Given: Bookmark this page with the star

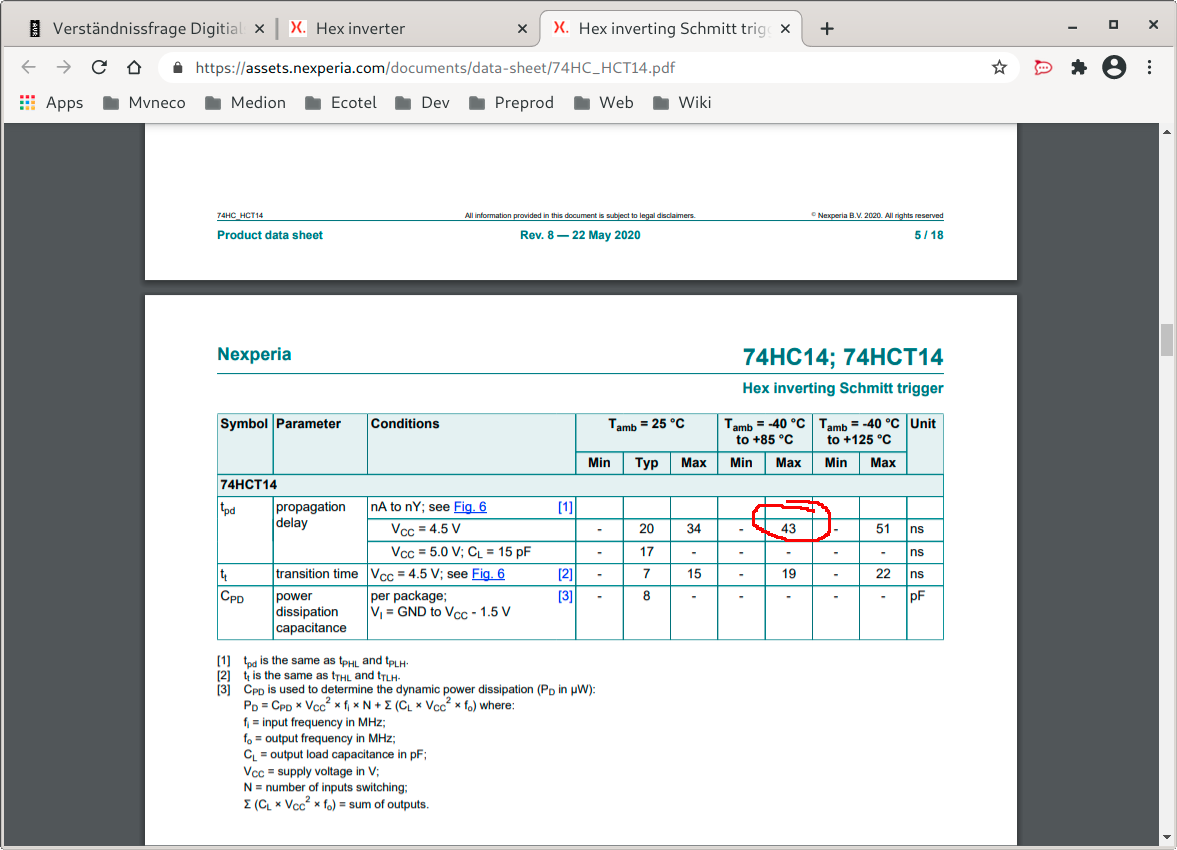Looking at the screenshot, I should coord(999,68).
